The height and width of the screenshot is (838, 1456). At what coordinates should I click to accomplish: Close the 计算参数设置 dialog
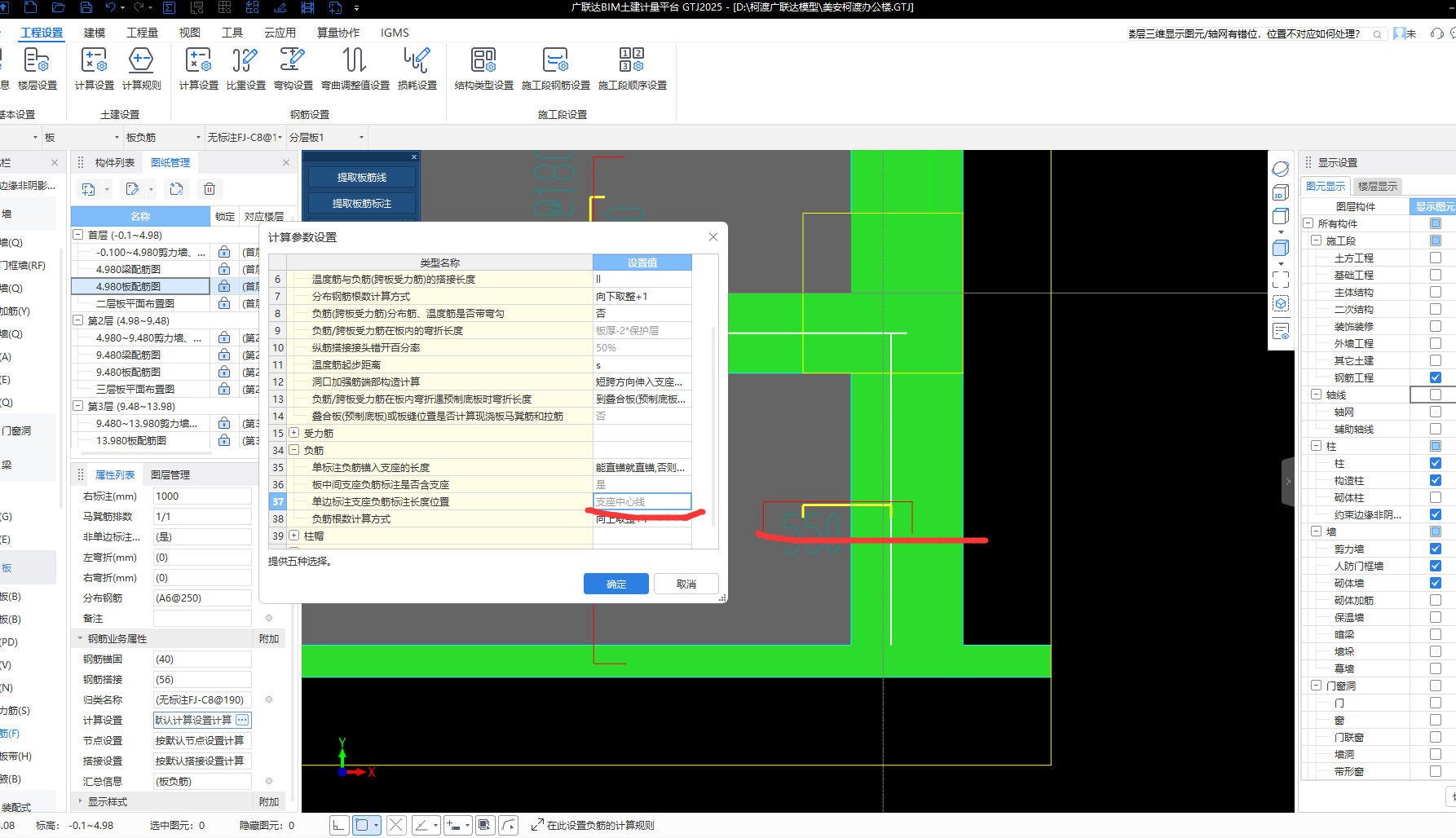(x=713, y=236)
